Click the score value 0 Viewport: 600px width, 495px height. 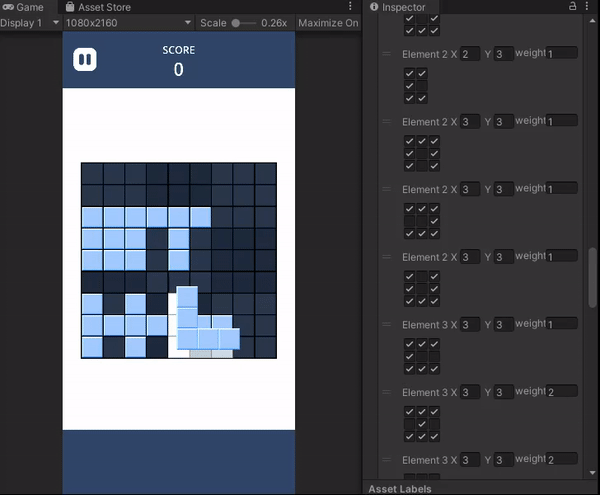click(x=179, y=70)
